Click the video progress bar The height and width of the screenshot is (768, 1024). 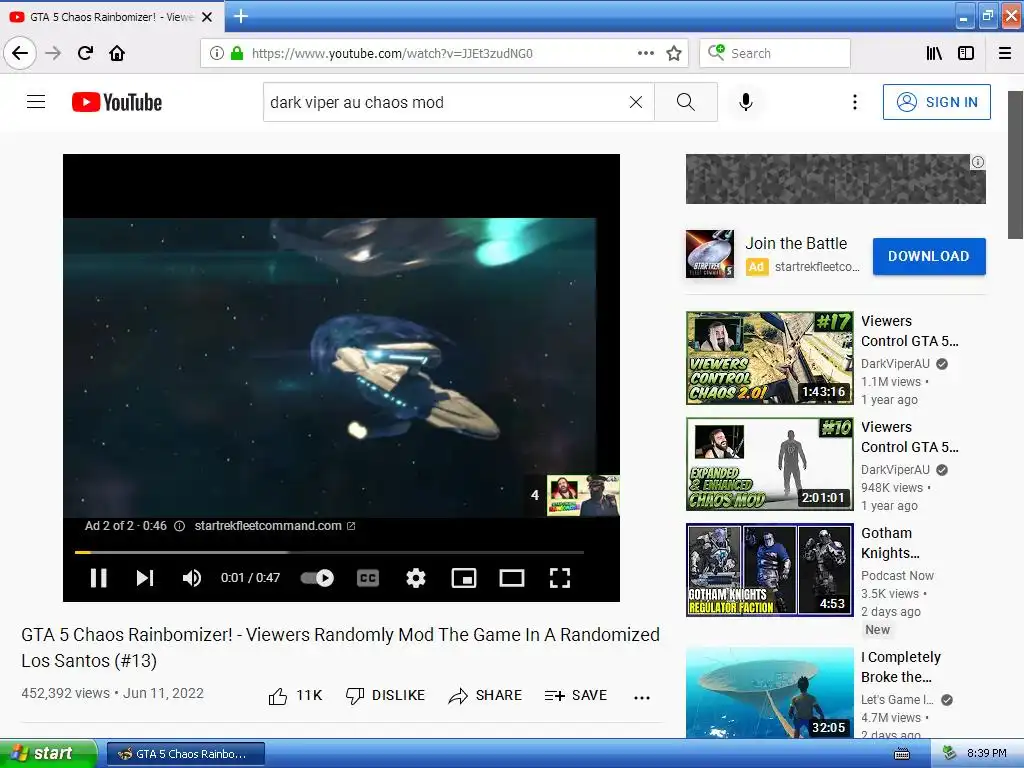tap(329, 552)
